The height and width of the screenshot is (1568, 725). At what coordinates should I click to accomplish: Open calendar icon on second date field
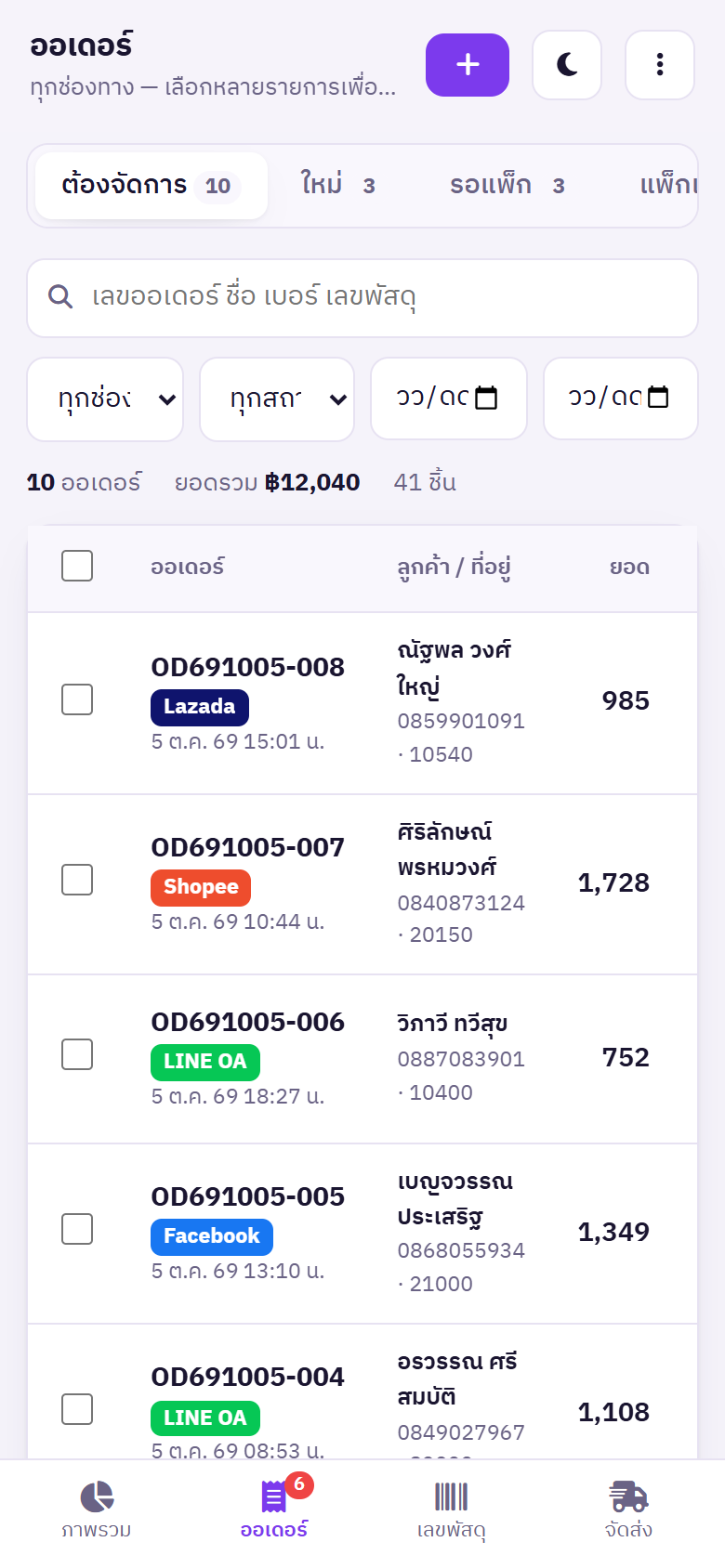(658, 398)
